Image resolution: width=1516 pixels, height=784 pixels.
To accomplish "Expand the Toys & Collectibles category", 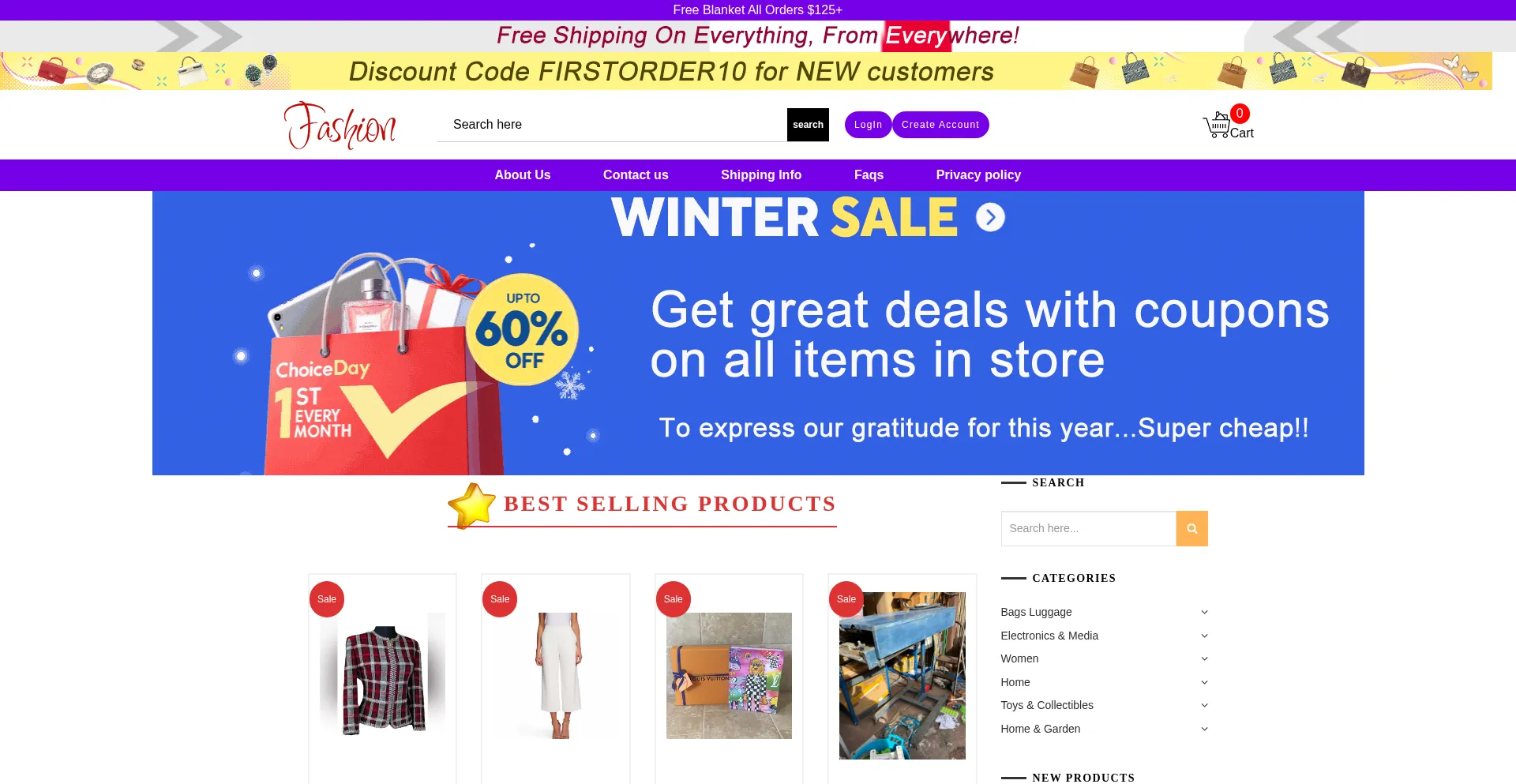I will pyautogui.click(x=1204, y=705).
